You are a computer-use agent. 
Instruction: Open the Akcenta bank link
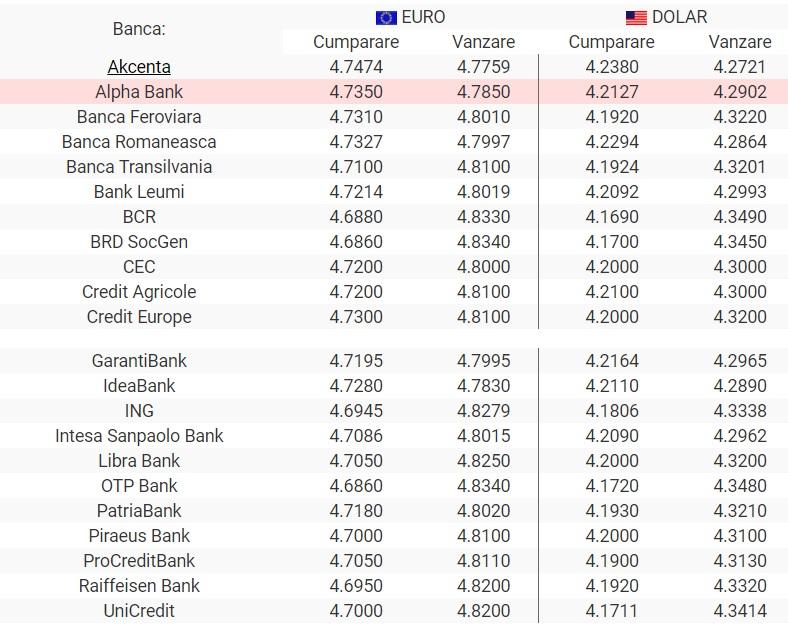[x=139, y=67]
